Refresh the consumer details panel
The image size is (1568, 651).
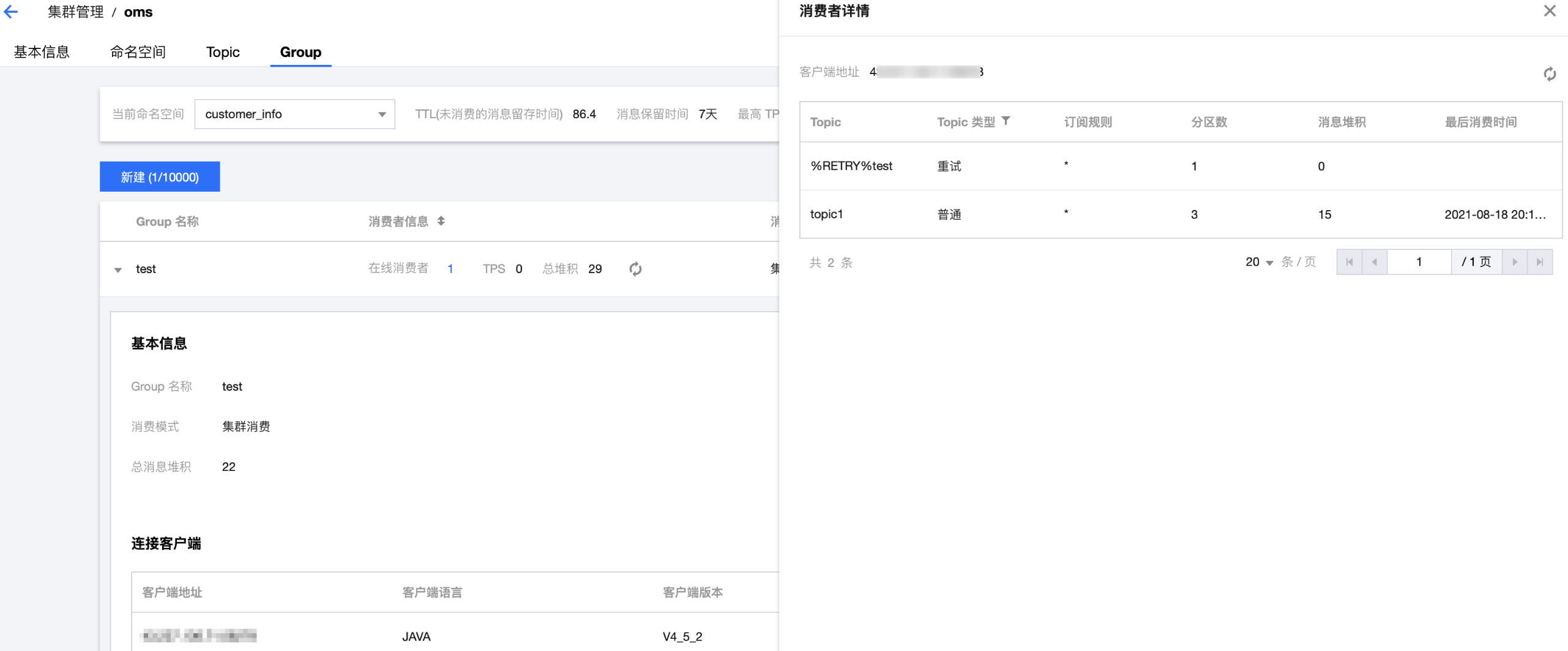click(1549, 74)
